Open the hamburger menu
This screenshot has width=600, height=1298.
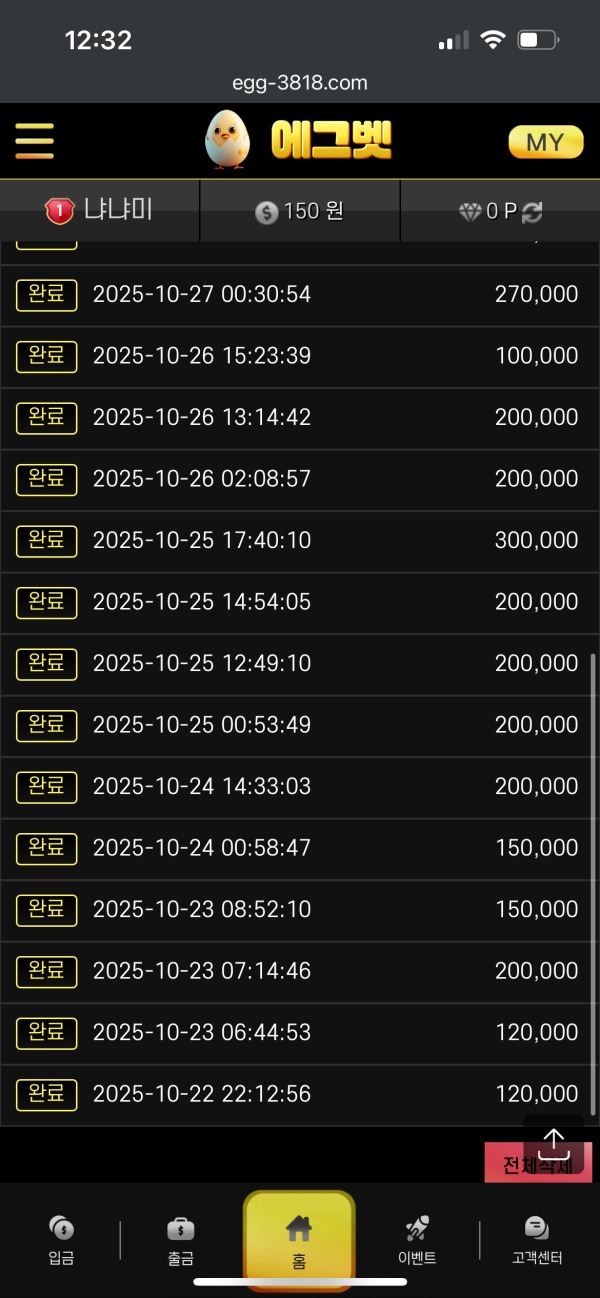[x=34, y=140]
